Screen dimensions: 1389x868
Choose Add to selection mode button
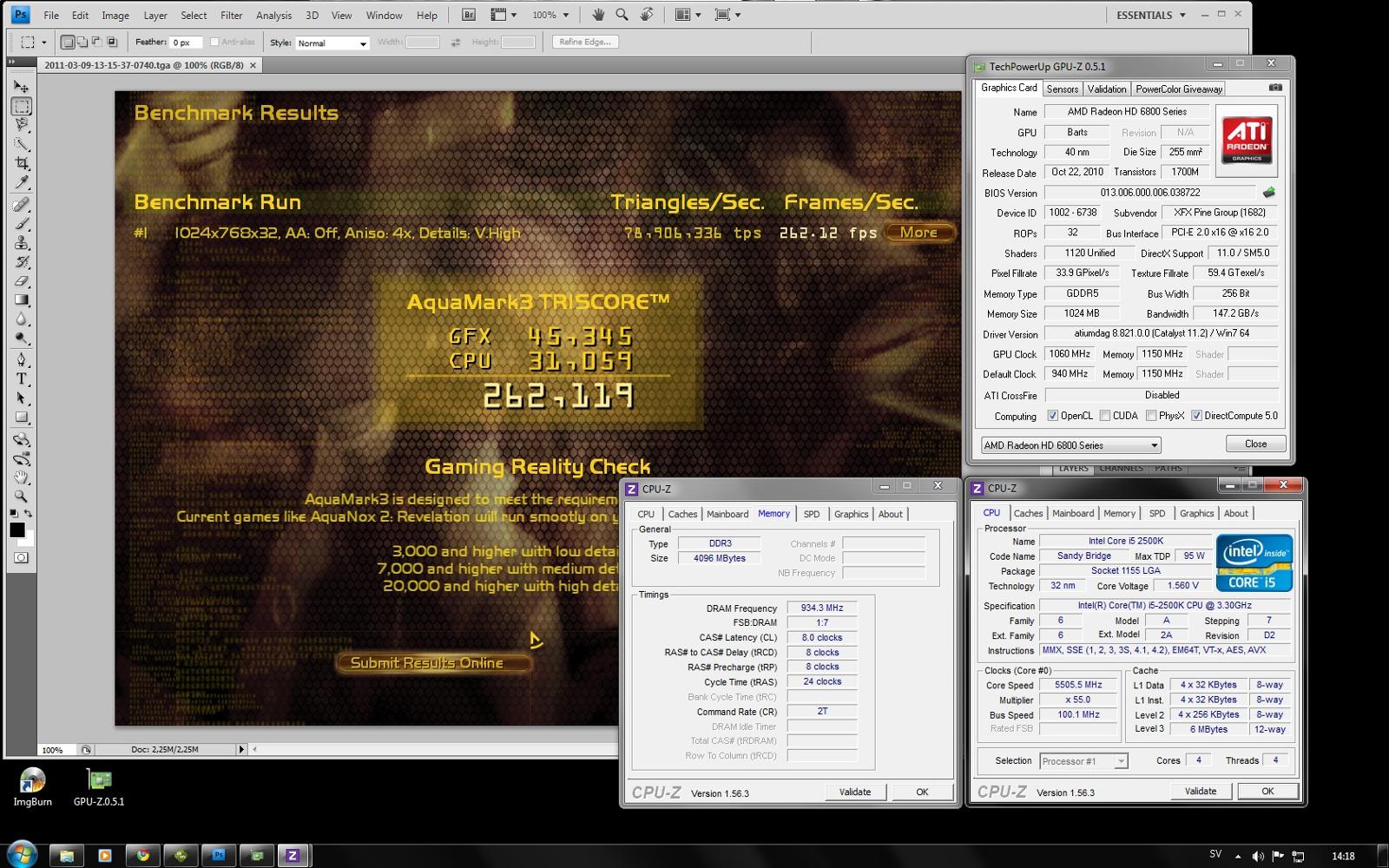[x=83, y=42]
